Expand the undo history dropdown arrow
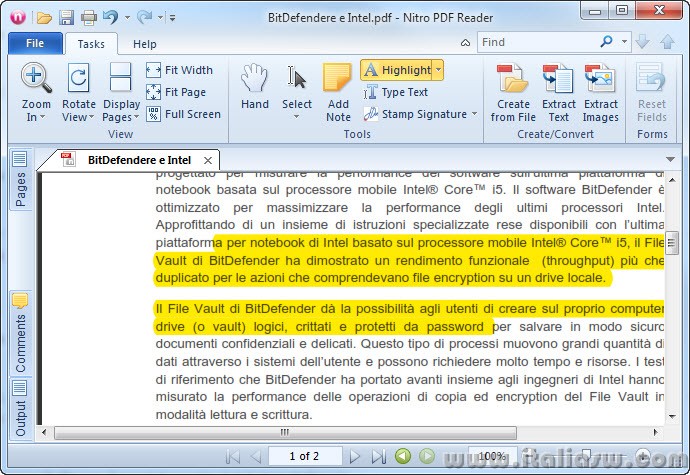The width and height of the screenshot is (690, 475). click(127, 18)
